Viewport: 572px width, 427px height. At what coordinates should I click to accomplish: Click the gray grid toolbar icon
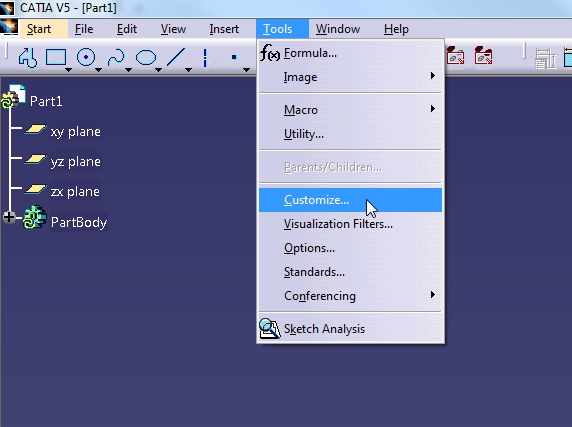tap(545, 58)
